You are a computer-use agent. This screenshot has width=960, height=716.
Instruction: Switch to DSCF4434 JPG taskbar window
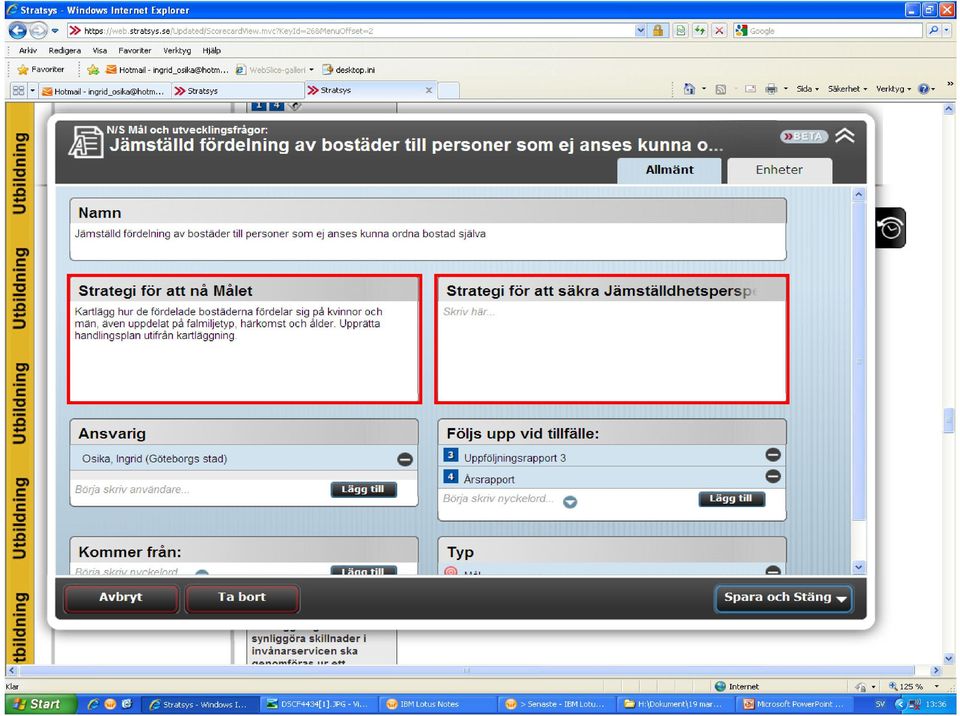(x=317, y=704)
